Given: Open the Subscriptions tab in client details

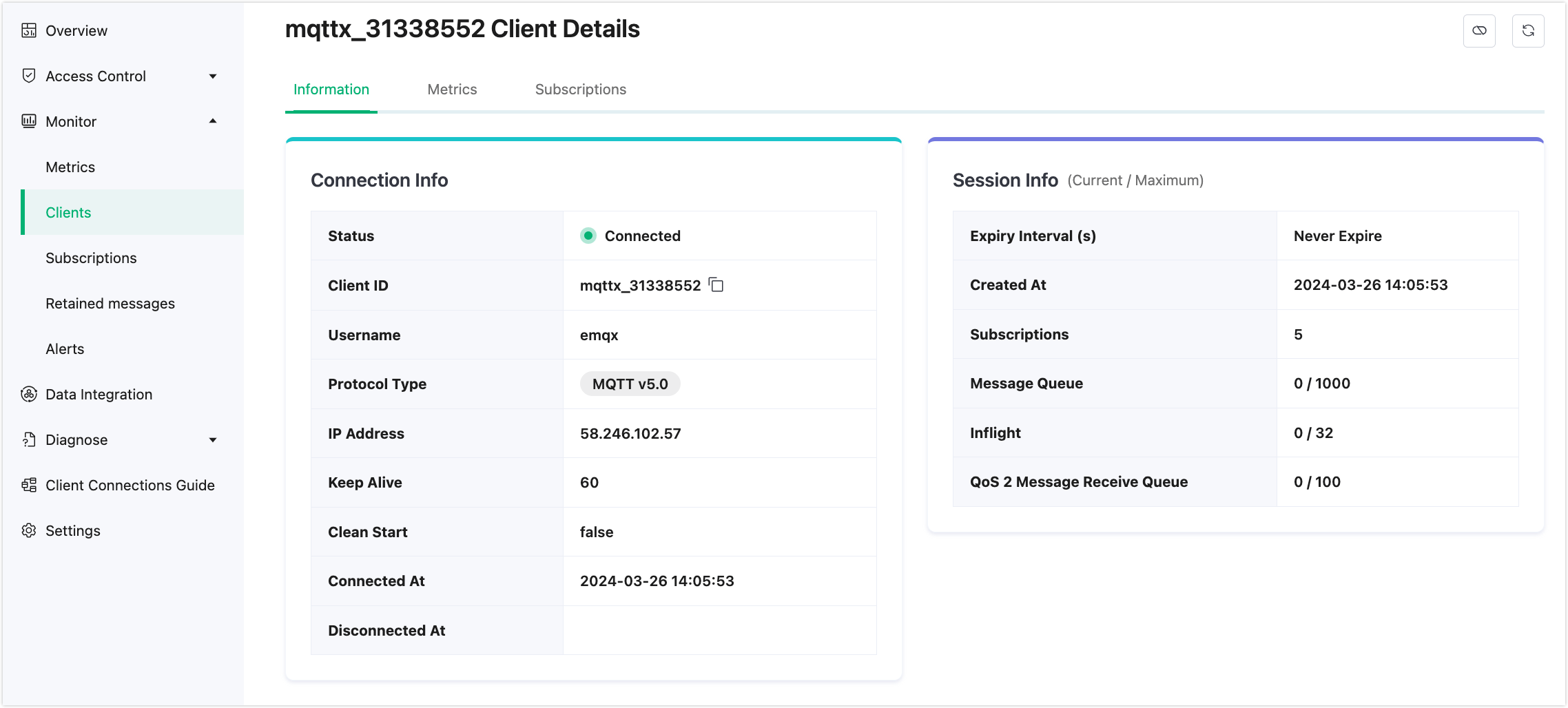Looking at the screenshot, I should click(x=580, y=90).
